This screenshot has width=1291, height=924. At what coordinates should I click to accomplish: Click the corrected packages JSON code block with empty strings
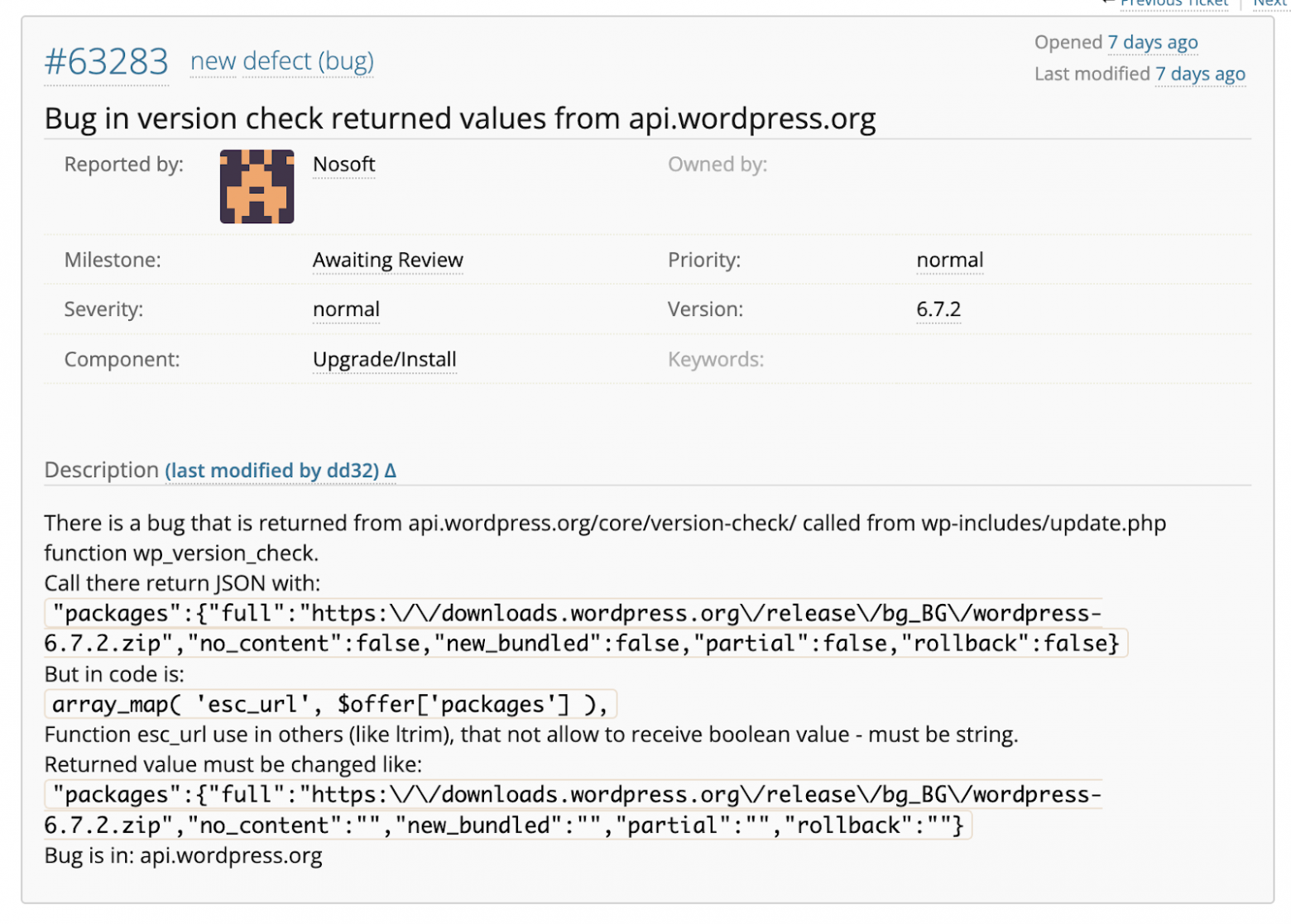(574, 810)
